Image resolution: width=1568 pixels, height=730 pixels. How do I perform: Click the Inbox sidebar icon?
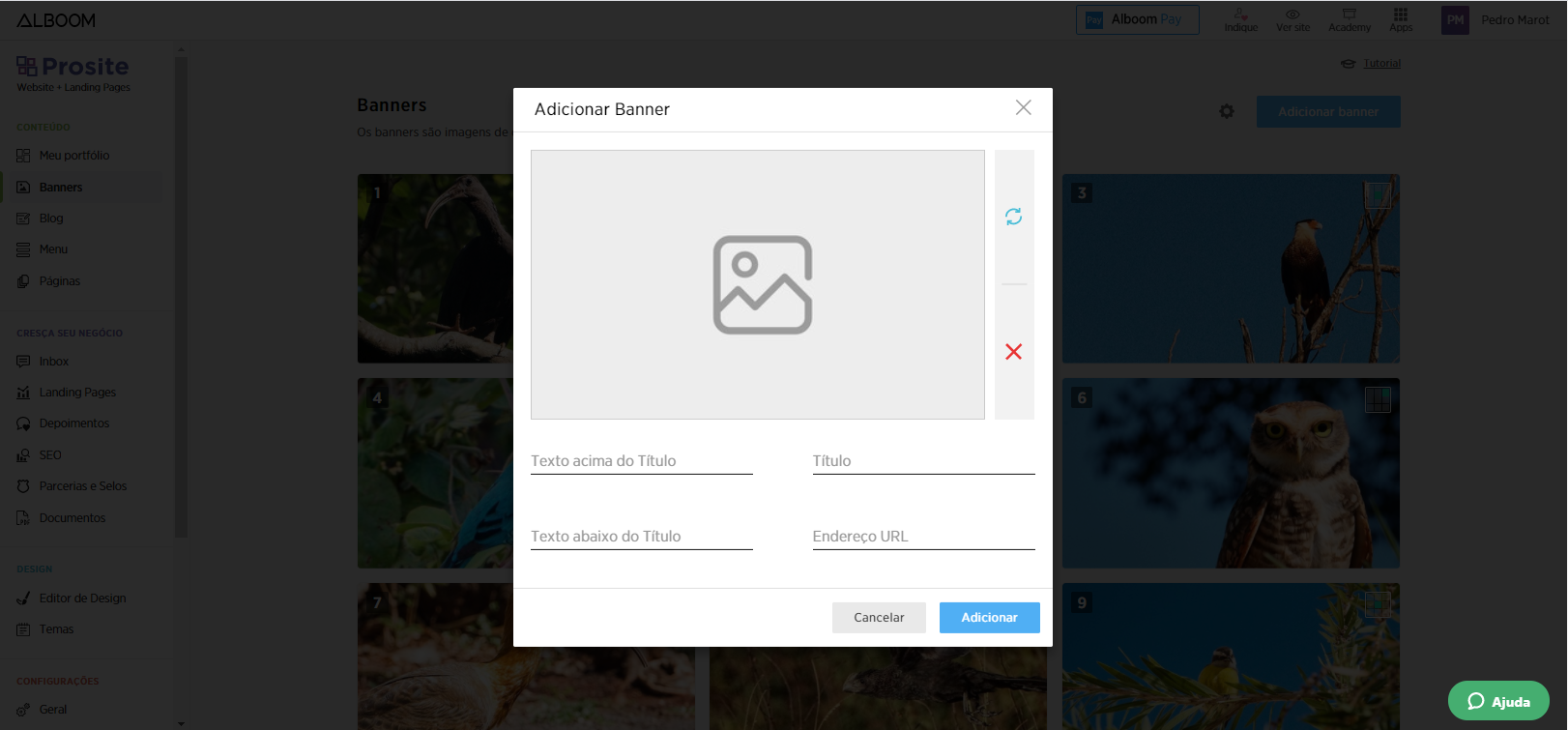tap(23, 362)
